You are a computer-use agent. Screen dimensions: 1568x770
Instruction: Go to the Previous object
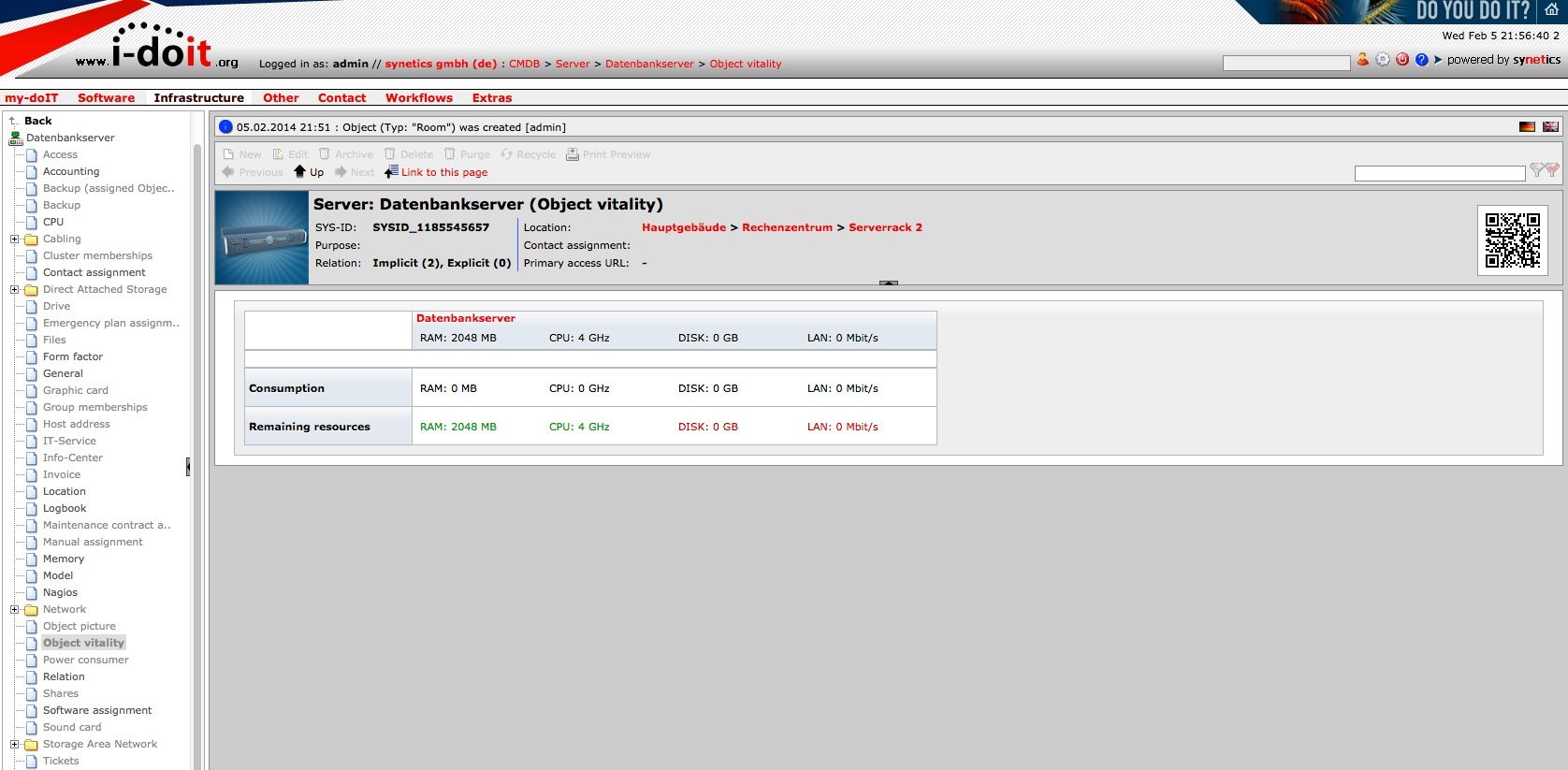pos(253,172)
